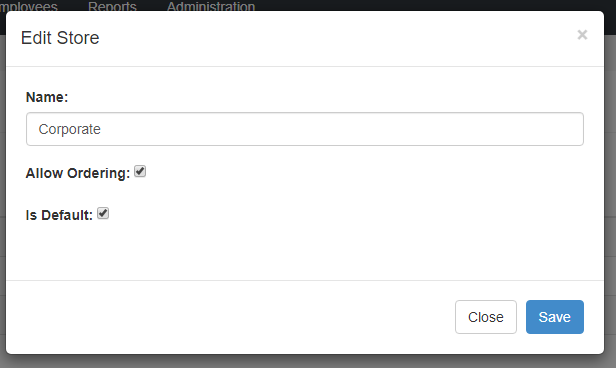Uncheck the Allow Ordering checkbox
The width and height of the screenshot is (616, 368).
[x=140, y=171]
